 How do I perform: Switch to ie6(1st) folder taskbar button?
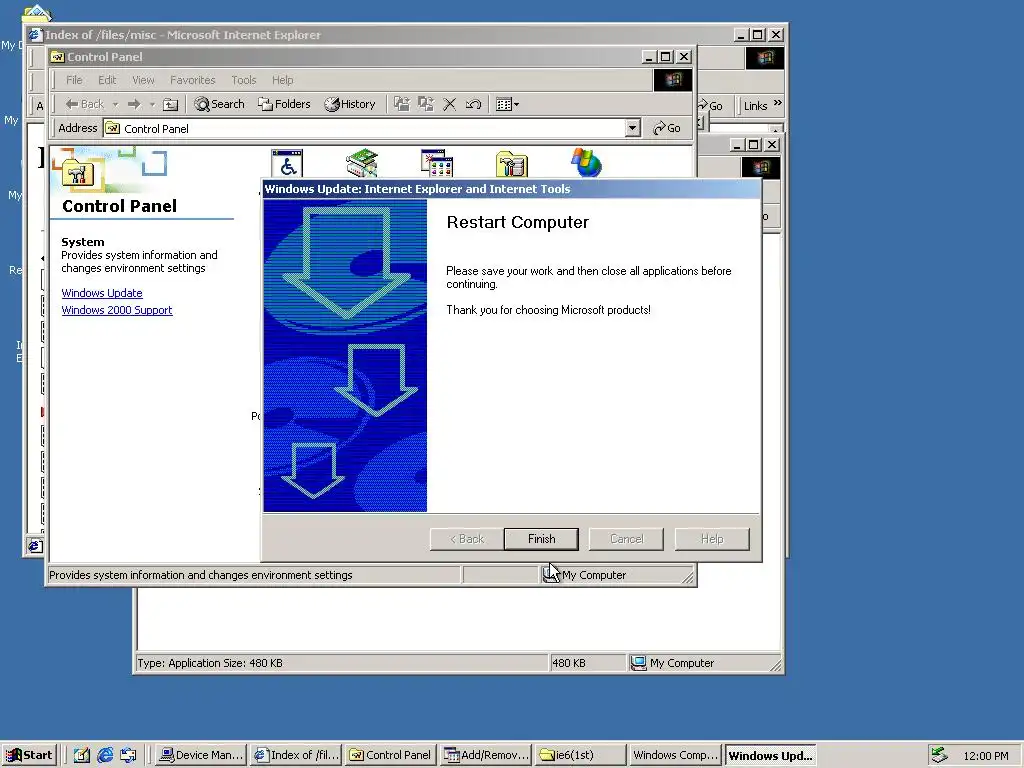click(580, 755)
